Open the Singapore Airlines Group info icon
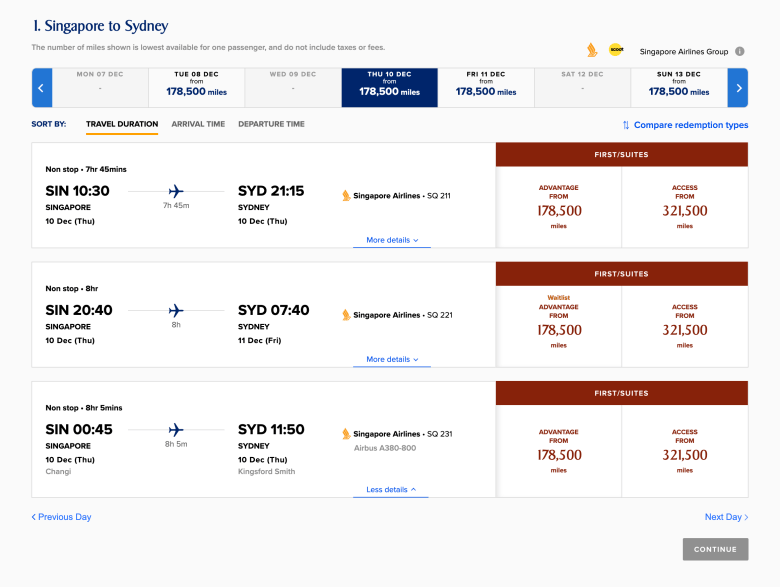 point(740,51)
